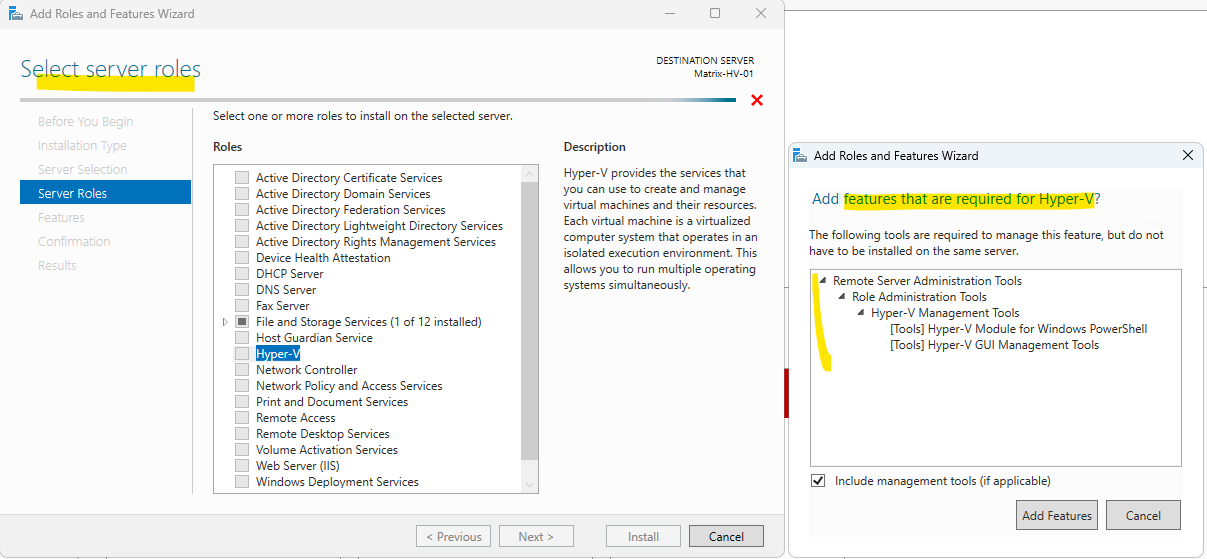The height and width of the screenshot is (559, 1207).
Task: Check the Fax Server role box
Action: click(242, 306)
